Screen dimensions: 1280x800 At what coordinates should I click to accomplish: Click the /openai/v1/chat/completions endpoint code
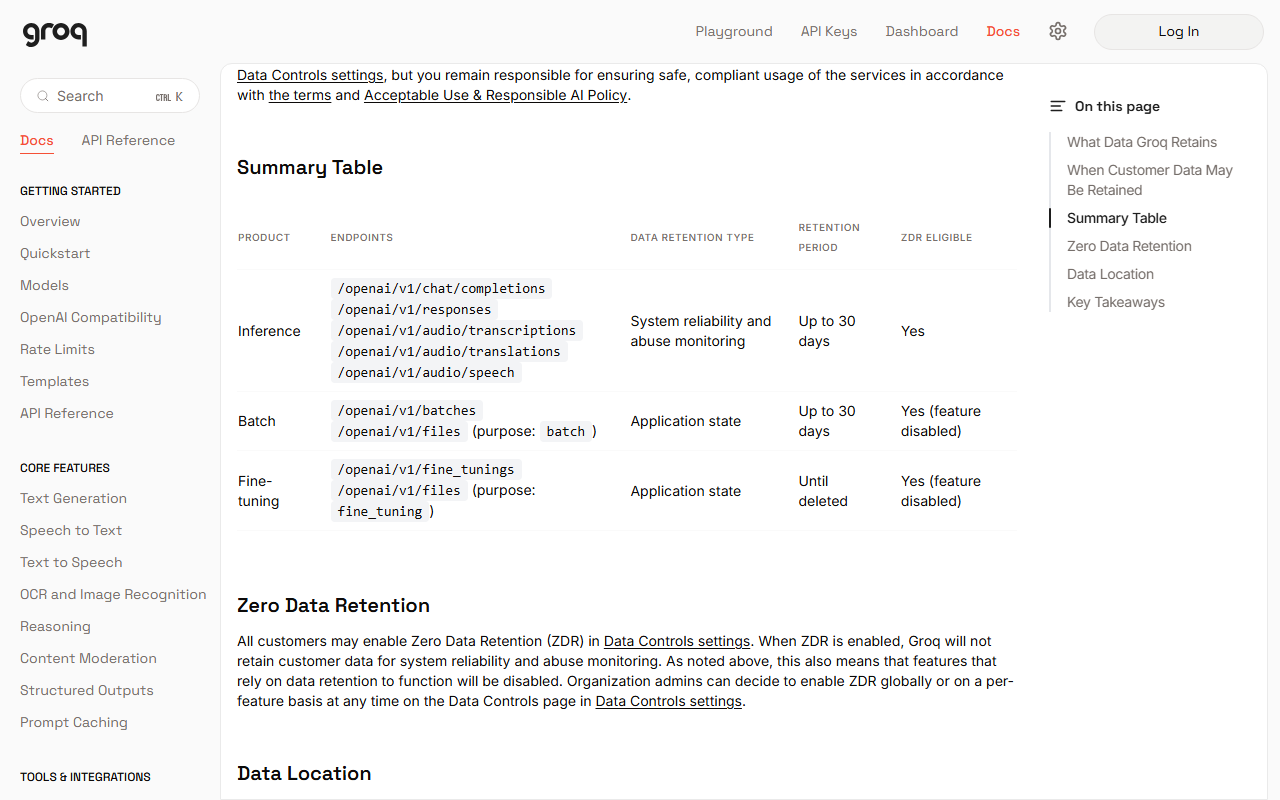point(441,289)
